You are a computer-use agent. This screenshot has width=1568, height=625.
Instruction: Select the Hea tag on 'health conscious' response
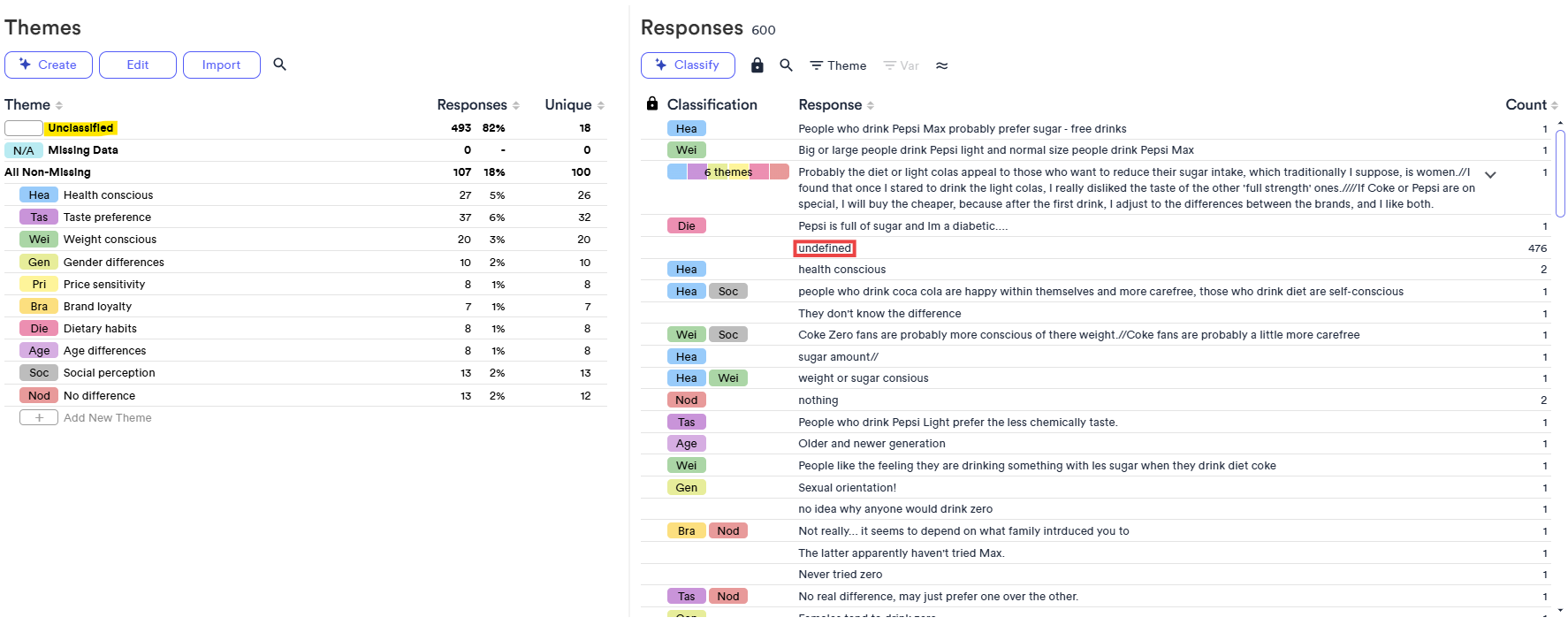[686, 269]
